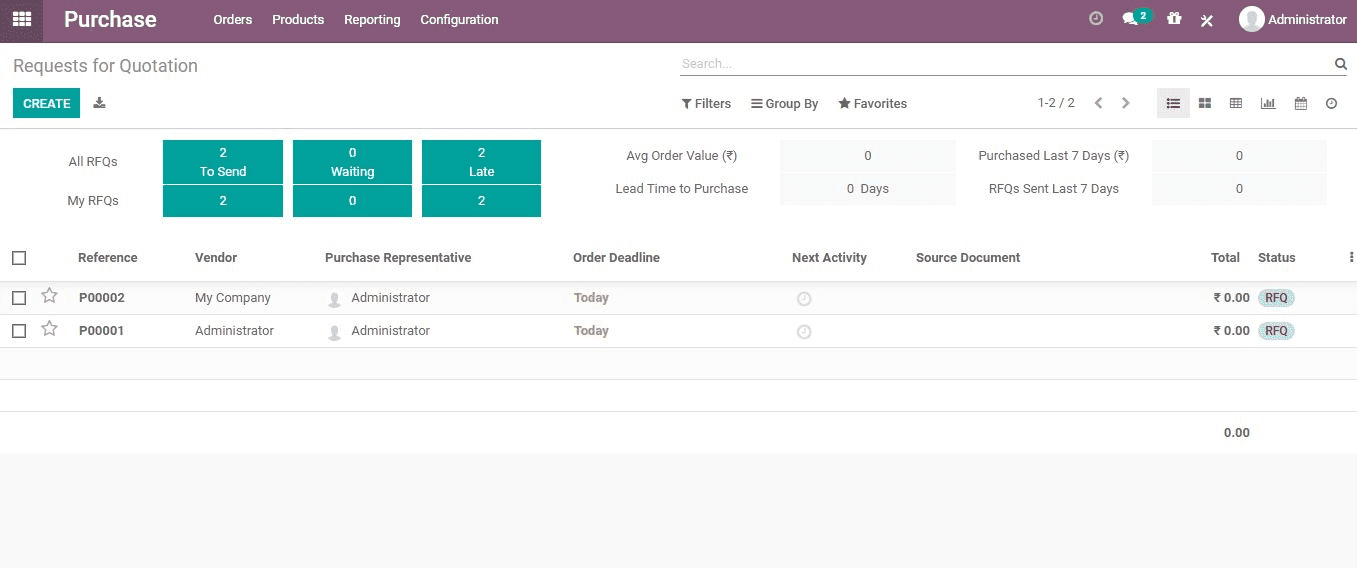
Task: Filter All RFQs Waiting tile
Action: [352, 162]
